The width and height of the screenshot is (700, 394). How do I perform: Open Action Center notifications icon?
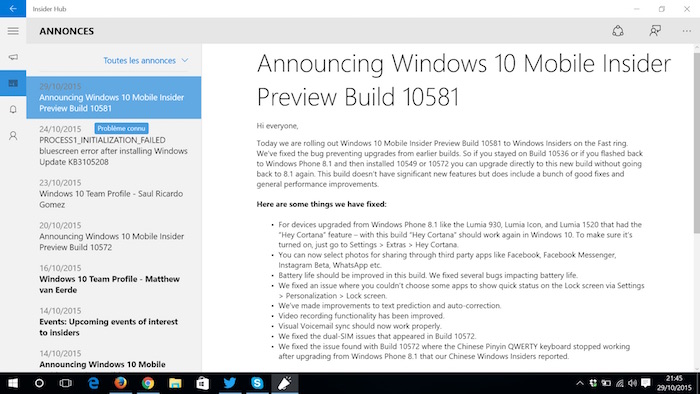point(646,383)
